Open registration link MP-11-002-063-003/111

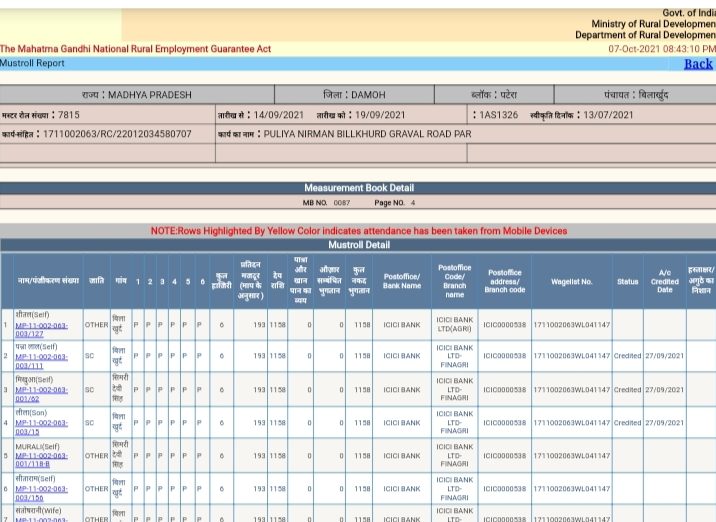coord(41,361)
